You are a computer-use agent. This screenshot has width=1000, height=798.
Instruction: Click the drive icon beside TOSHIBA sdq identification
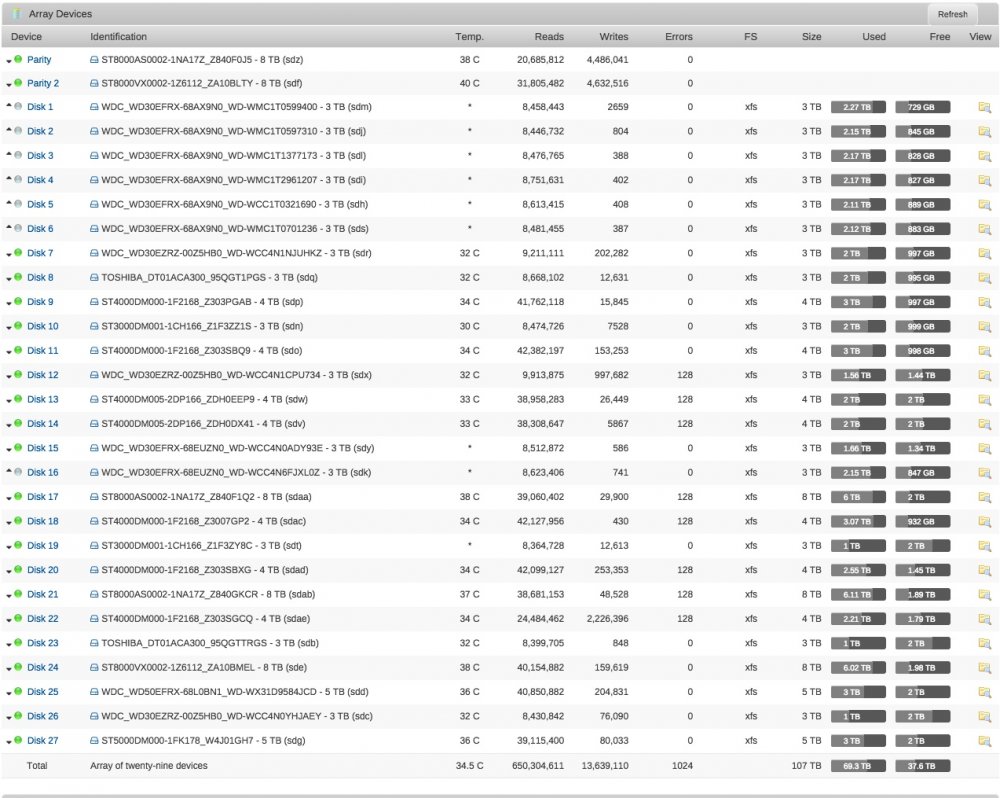tap(94, 277)
